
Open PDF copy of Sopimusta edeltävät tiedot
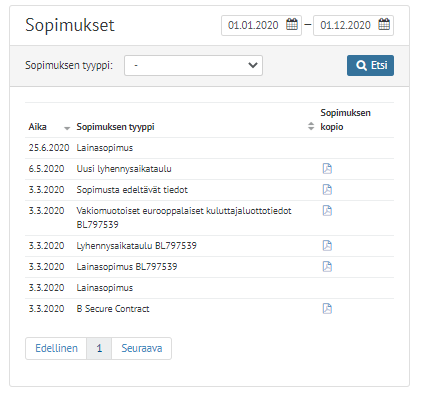(x=327, y=190)
